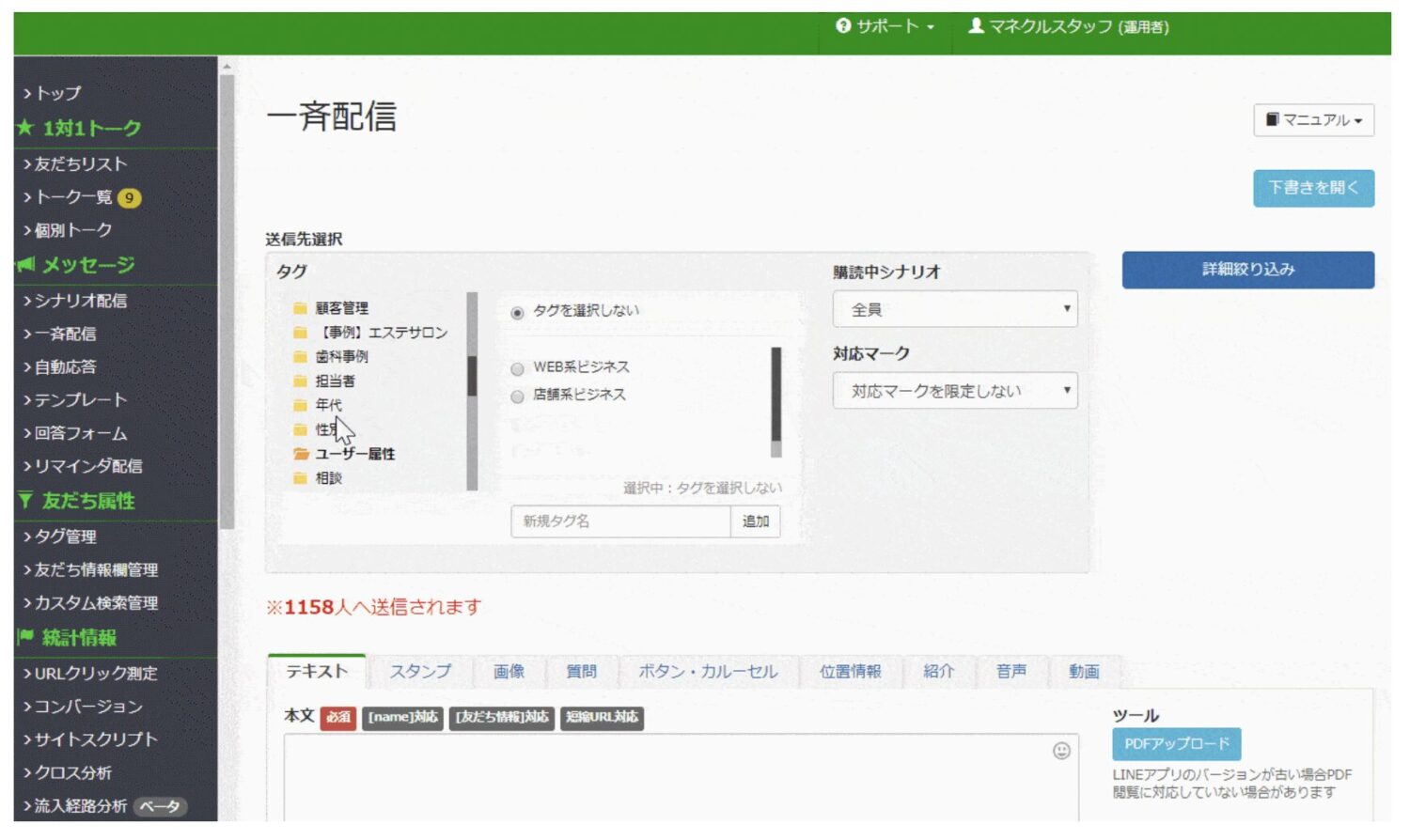The height and width of the screenshot is (840, 1410).
Task: Click the [友だち情報]対応 button
Action: (502, 718)
